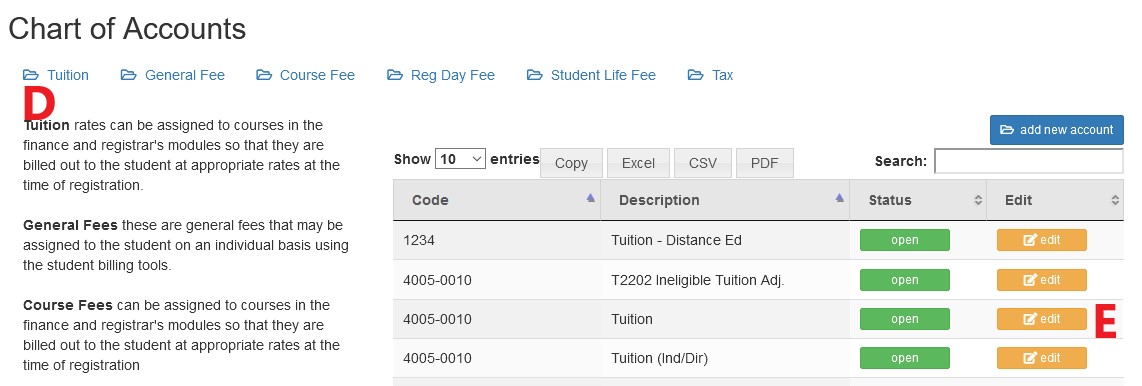1142x386 pixels.
Task: Focus the Search input field
Action: (1028, 161)
